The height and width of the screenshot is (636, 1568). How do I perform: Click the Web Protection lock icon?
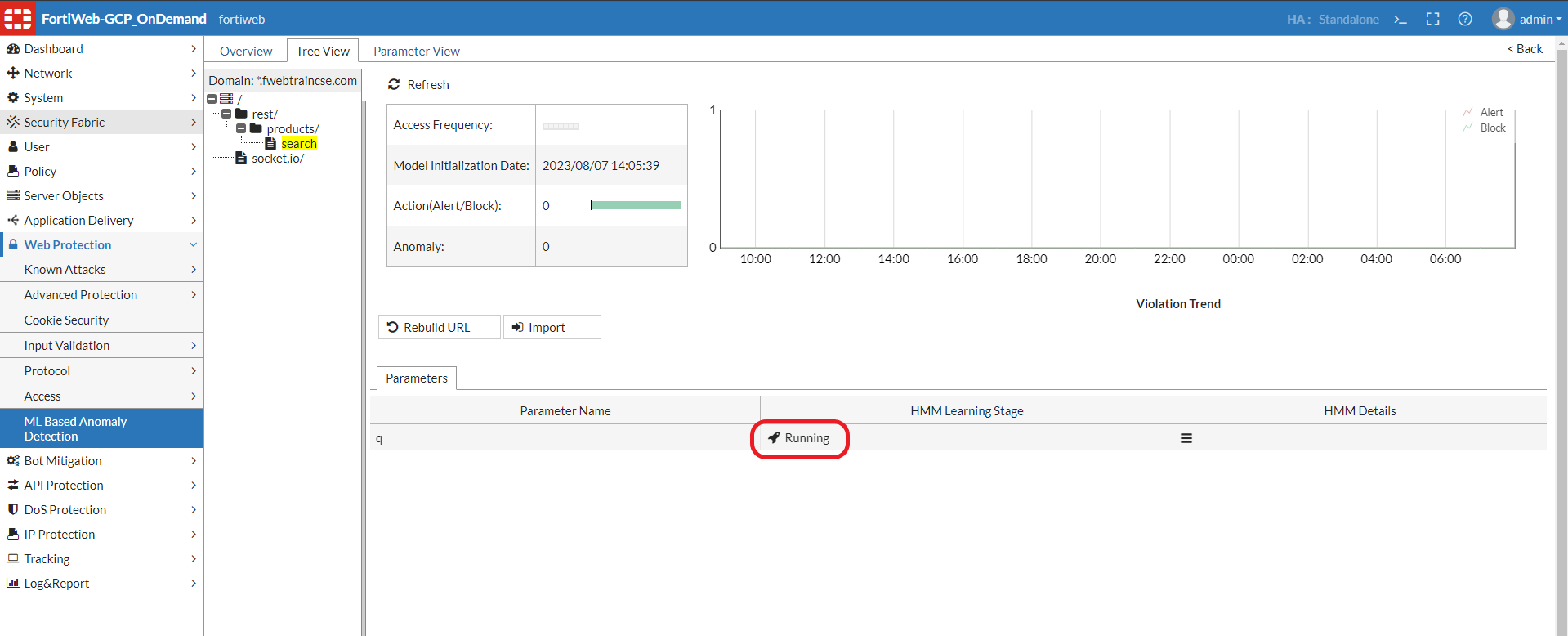13,244
